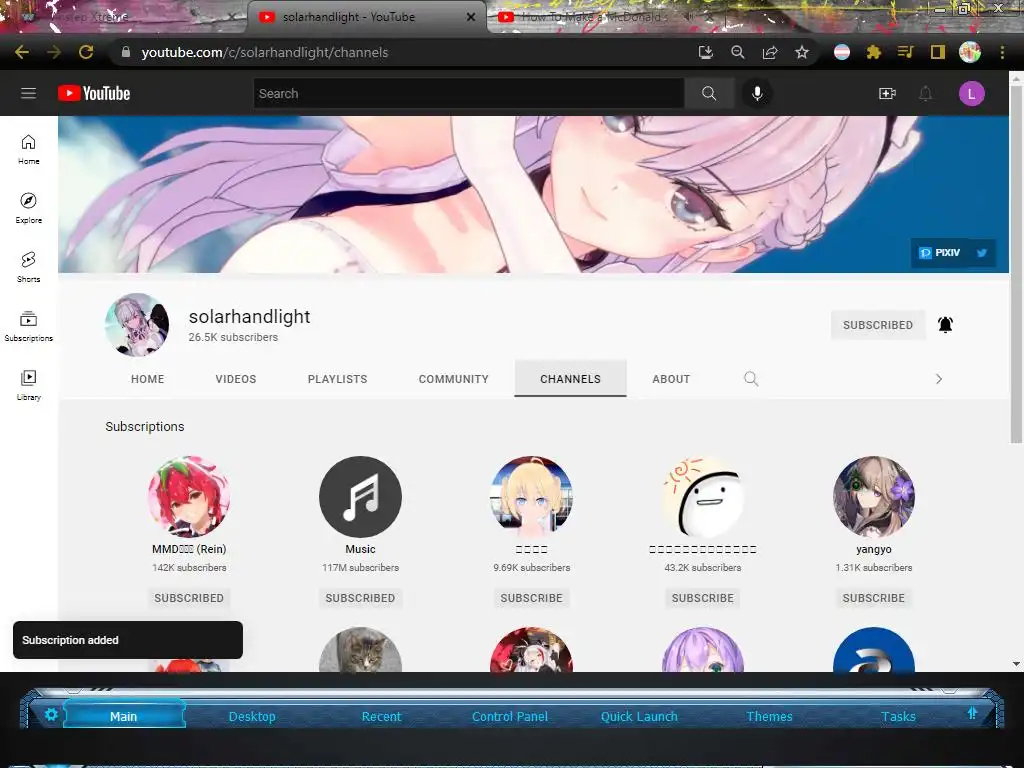Image resolution: width=1024 pixels, height=768 pixels.
Task: Click SUBSCRIBED under MMD (Rein)
Action: [189, 598]
